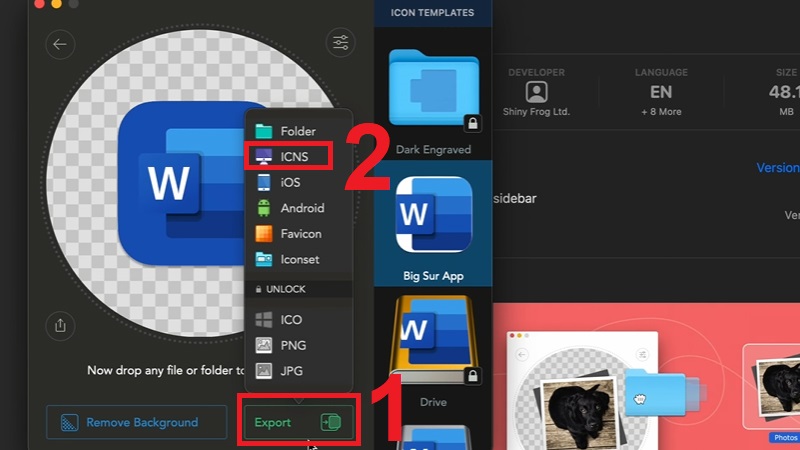This screenshot has height=450, width=800.
Task: Select Dark Engraved folder template
Action: (x=433, y=95)
